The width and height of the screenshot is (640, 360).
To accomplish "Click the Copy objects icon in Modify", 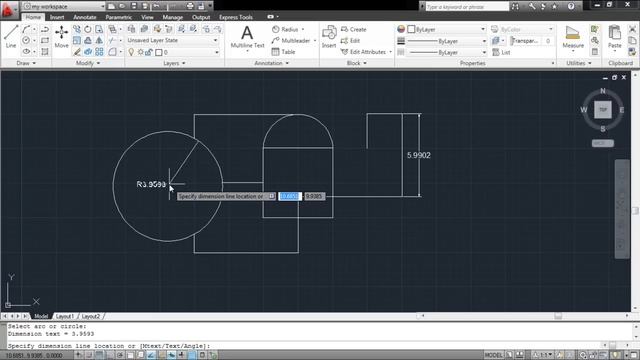I will 77,29.
